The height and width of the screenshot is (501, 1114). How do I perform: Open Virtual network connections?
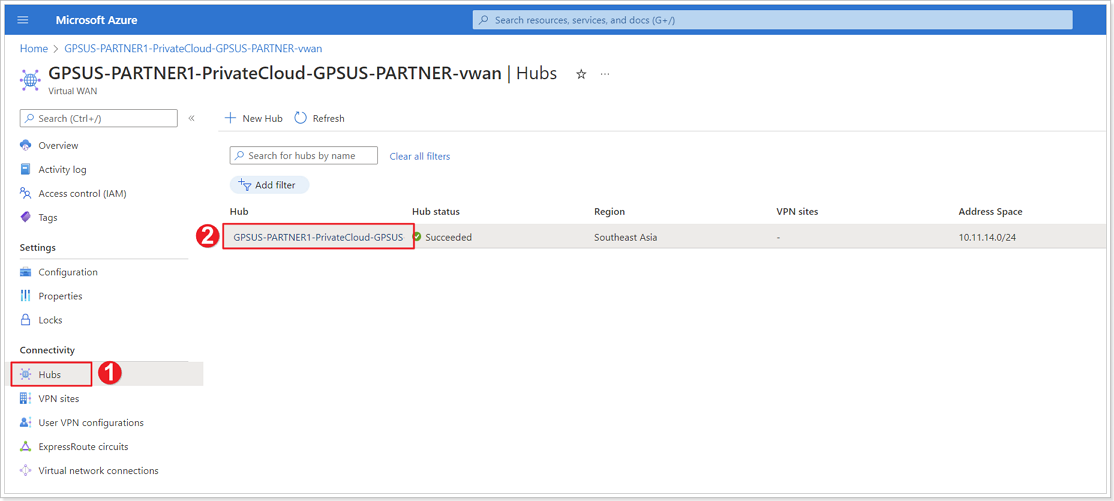(x=99, y=470)
